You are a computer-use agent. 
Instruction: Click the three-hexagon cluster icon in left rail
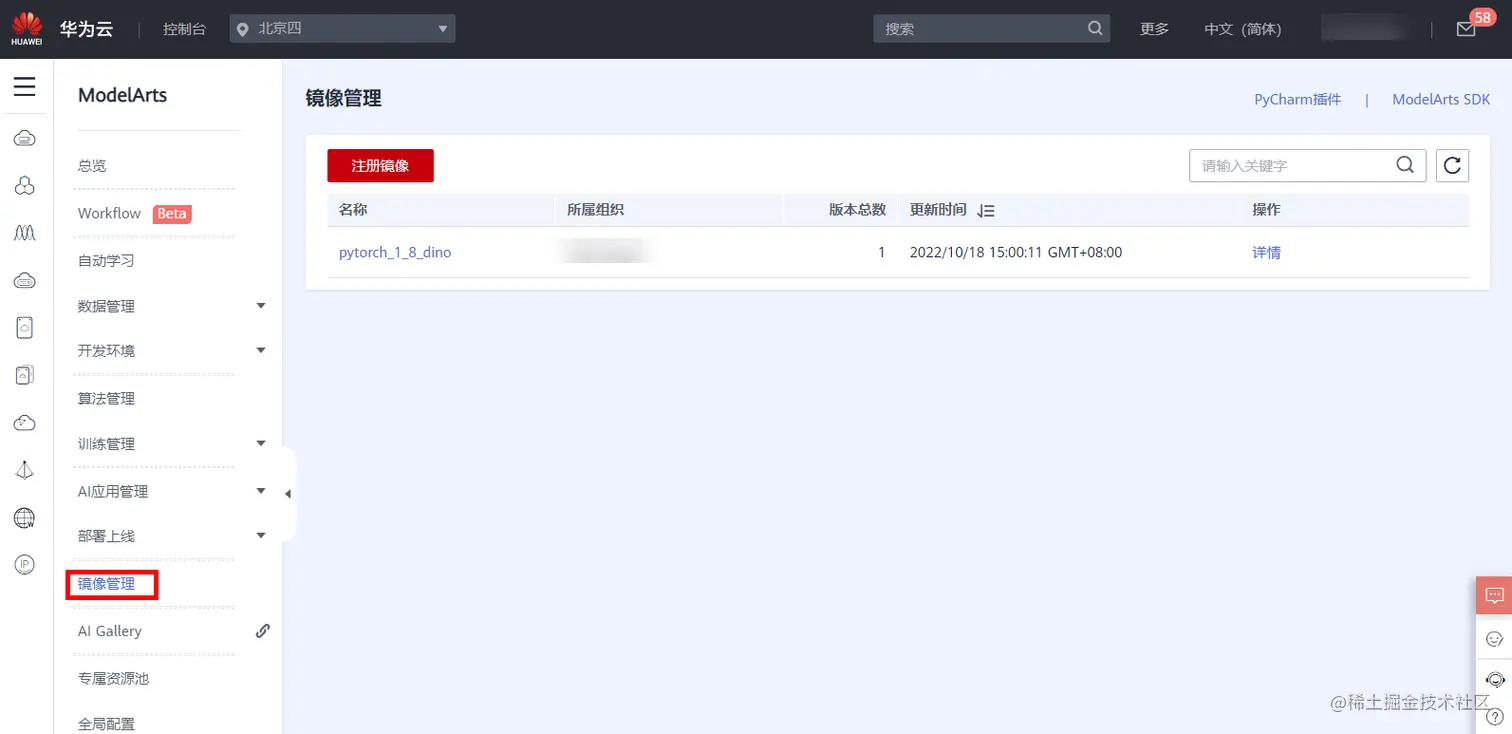[x=25, y=185]
